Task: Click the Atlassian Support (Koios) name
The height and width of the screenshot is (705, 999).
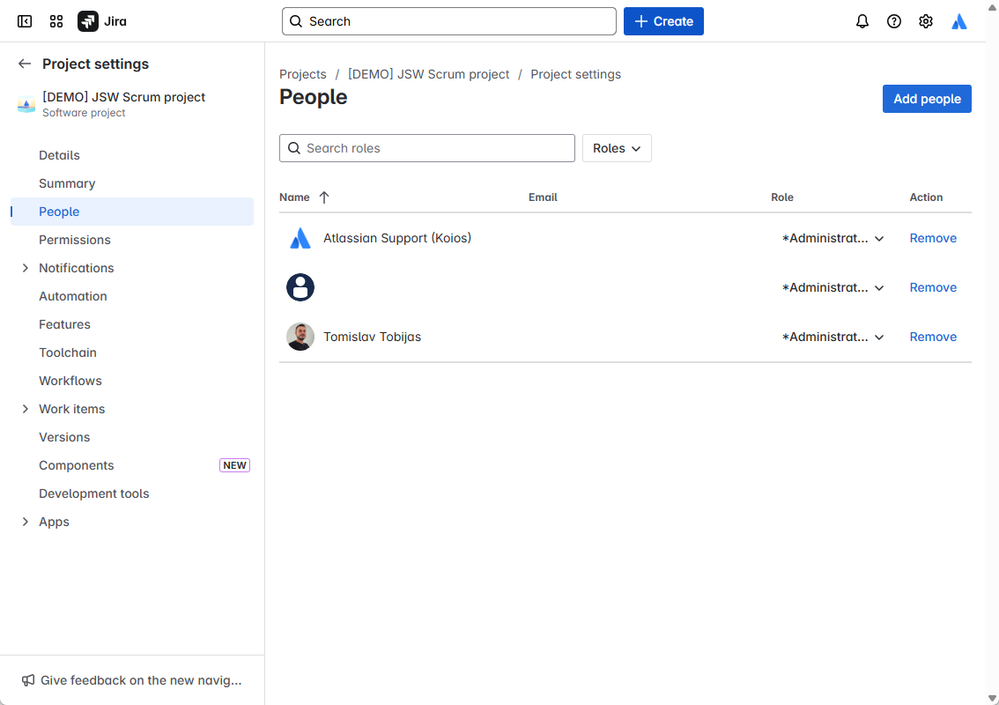Action: 397,238
